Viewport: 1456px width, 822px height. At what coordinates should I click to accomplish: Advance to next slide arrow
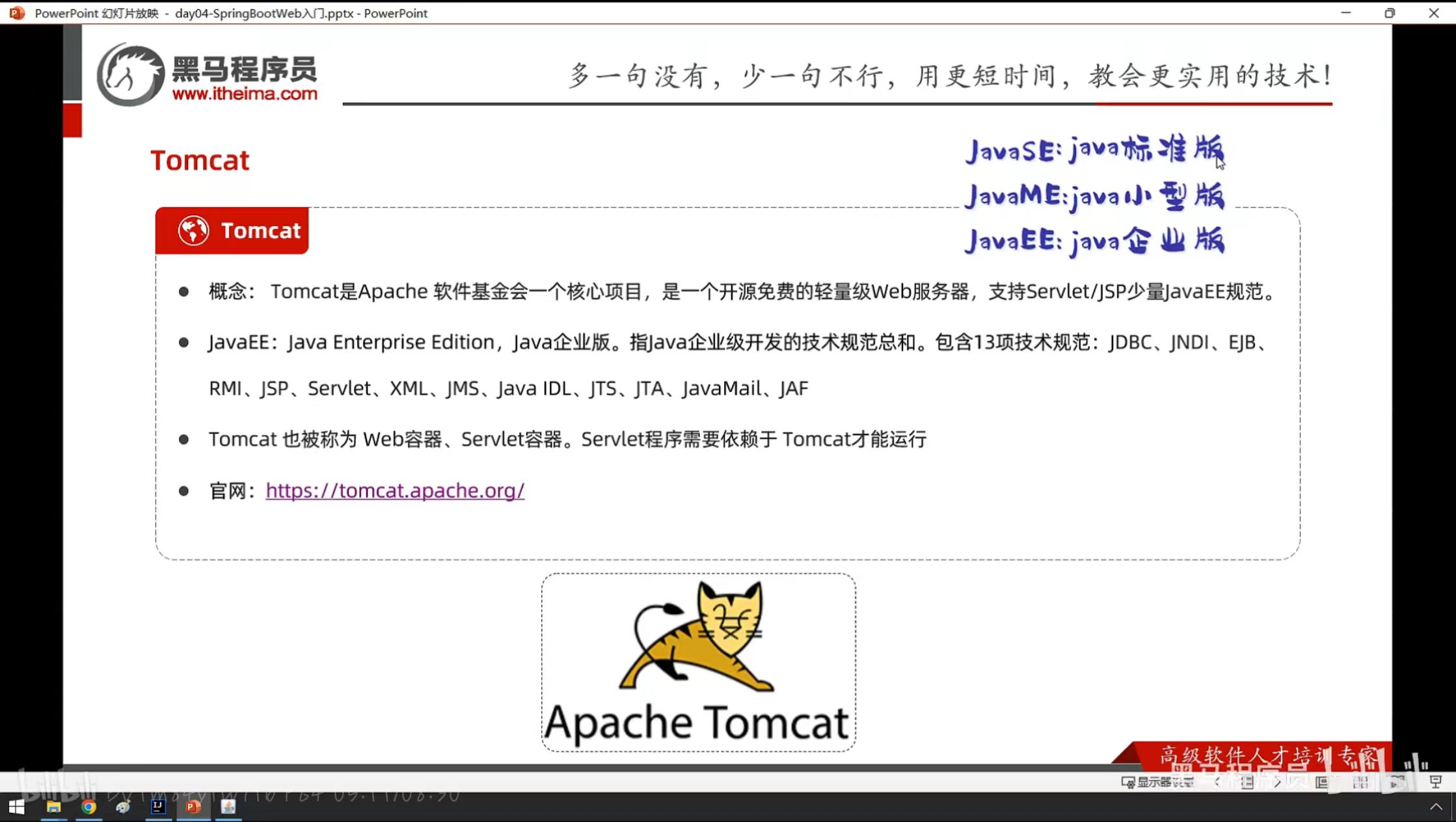[1277, 782]
